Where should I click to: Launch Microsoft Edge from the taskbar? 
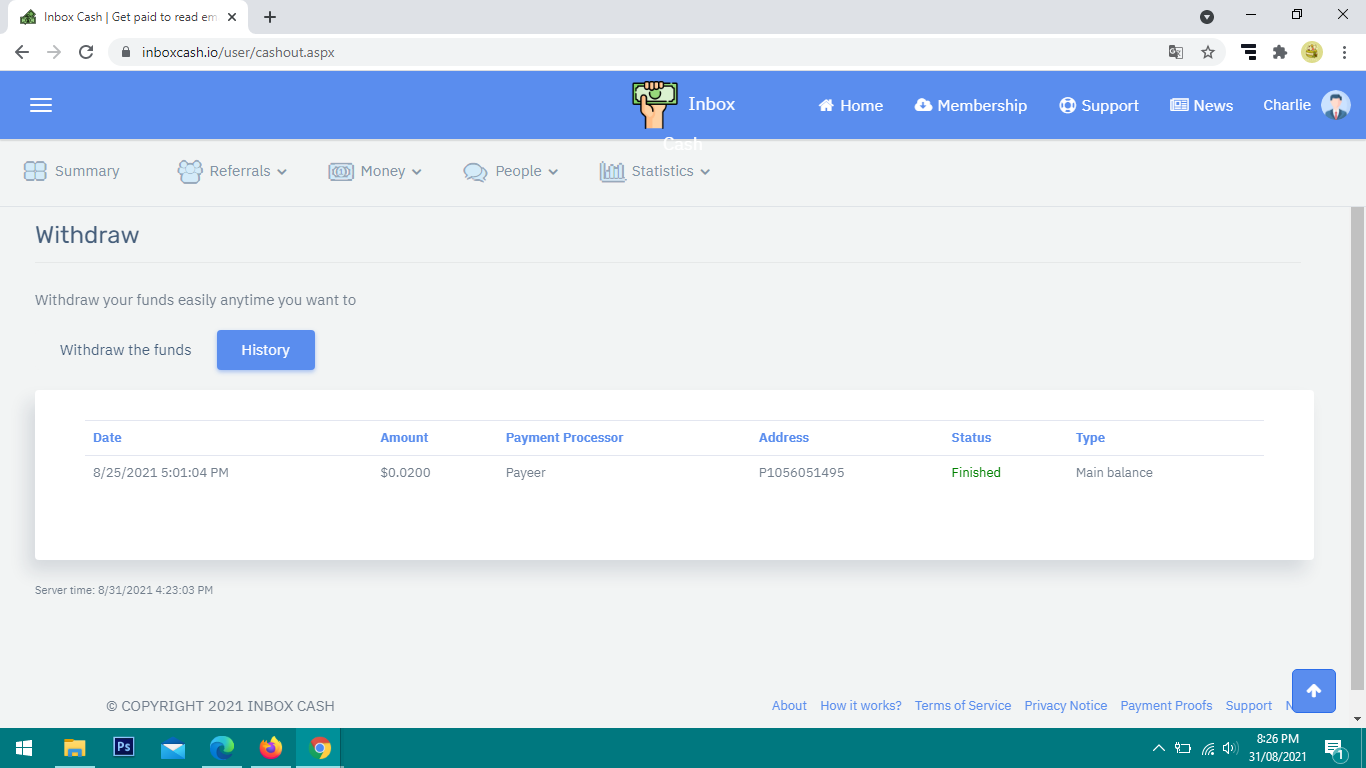click(221, 748)
